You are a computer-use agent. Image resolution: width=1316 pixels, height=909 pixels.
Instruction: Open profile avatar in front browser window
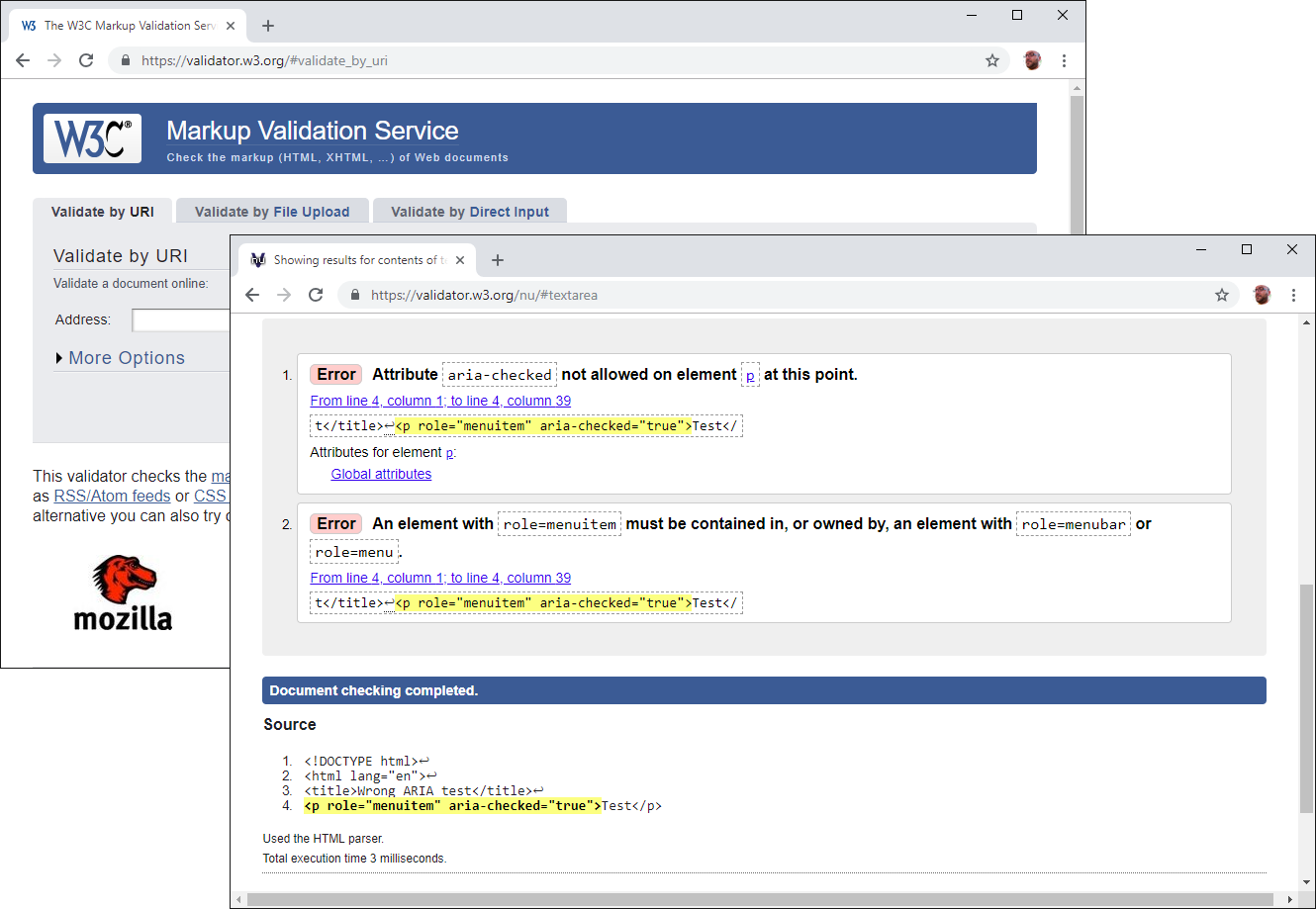click(x=1262, y=295)
